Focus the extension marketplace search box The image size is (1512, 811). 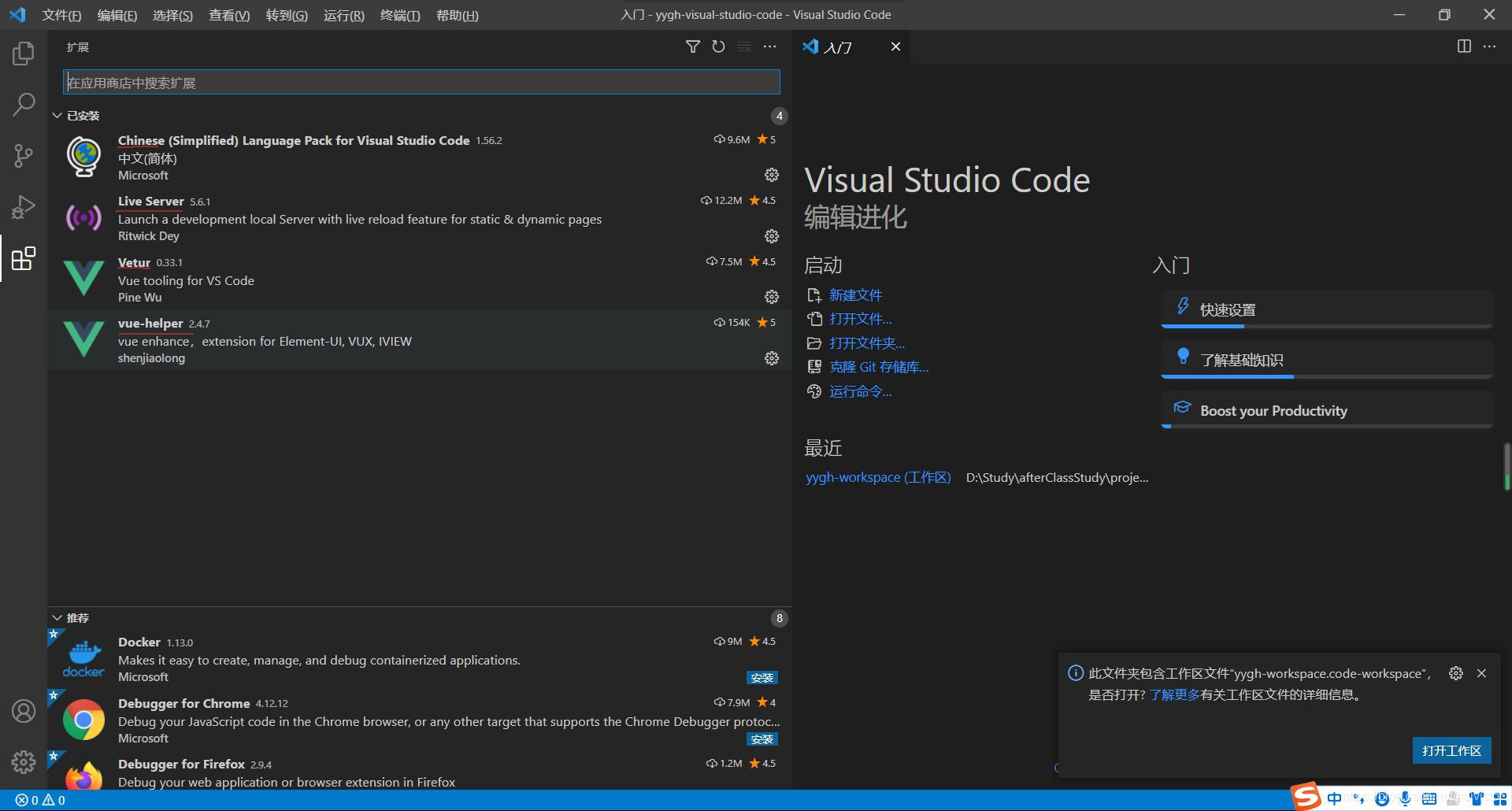421,82
